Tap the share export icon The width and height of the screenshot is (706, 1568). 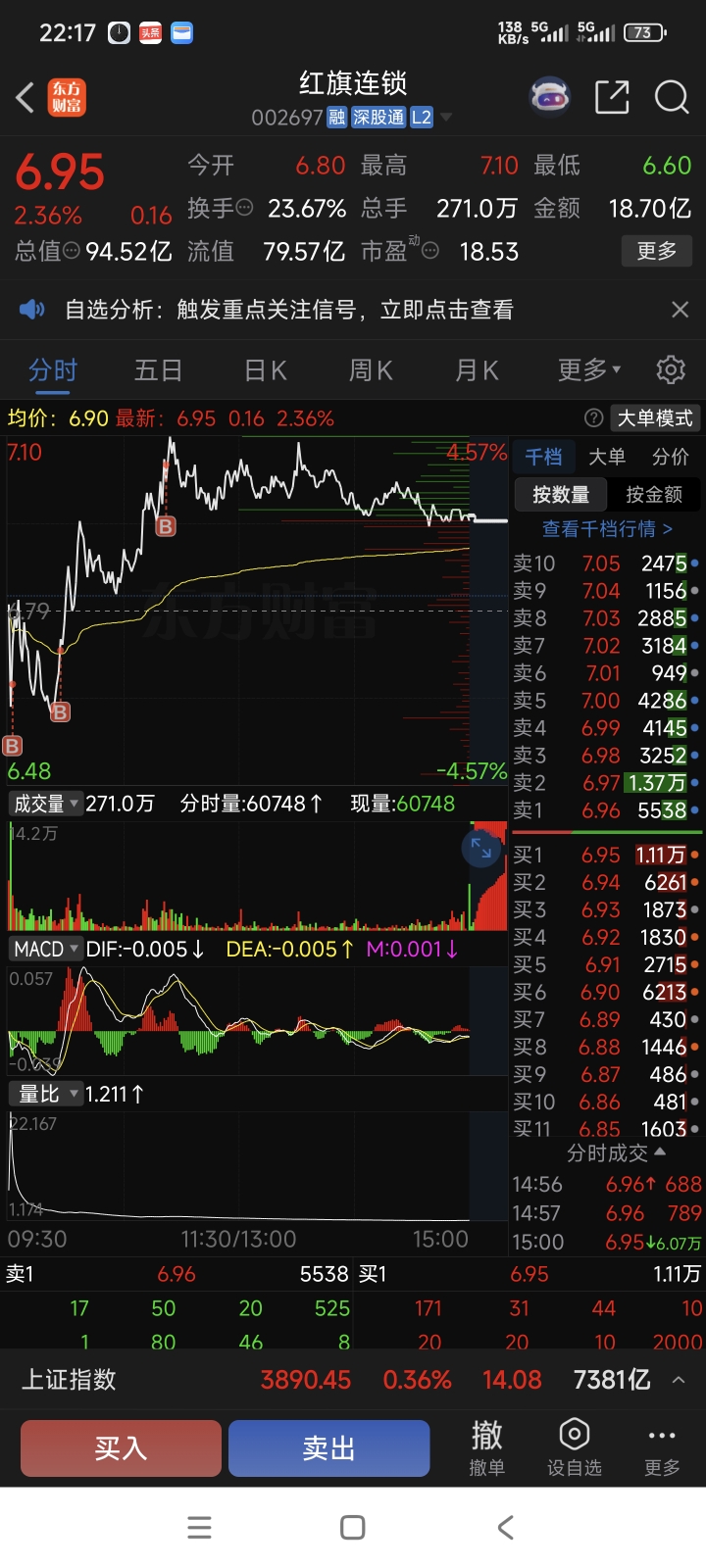click(612, 97)
